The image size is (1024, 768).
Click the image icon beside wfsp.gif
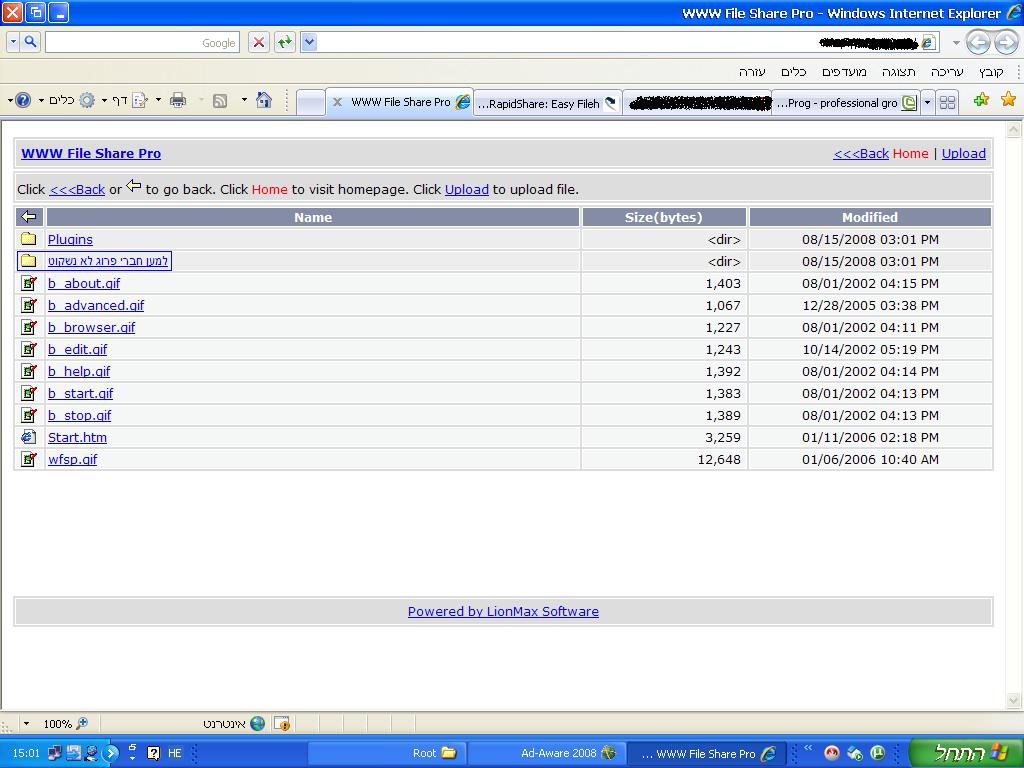click(29, 459)
